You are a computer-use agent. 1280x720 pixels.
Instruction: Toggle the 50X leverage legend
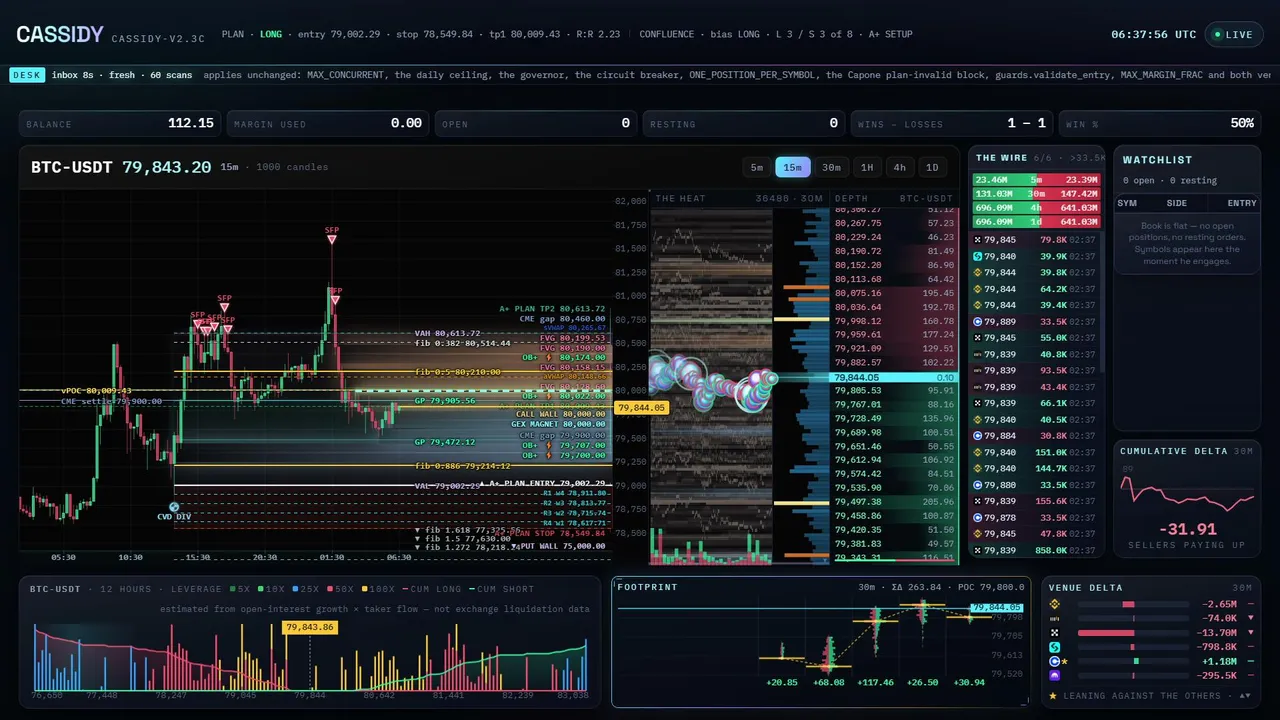pyautogui.click(x=341, y=589)
